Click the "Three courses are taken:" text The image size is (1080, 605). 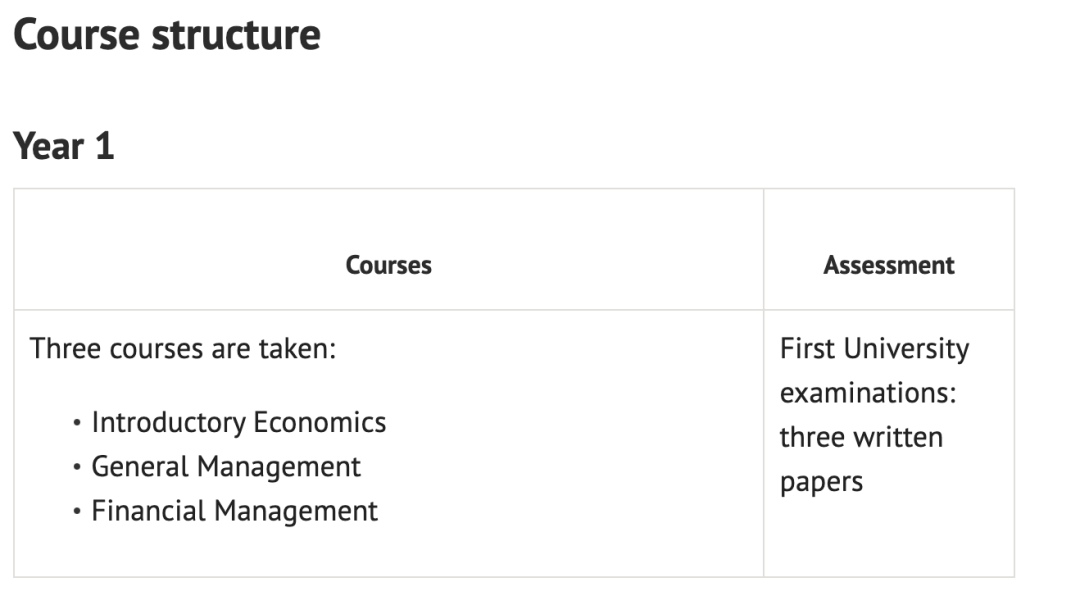pos(182,349)
